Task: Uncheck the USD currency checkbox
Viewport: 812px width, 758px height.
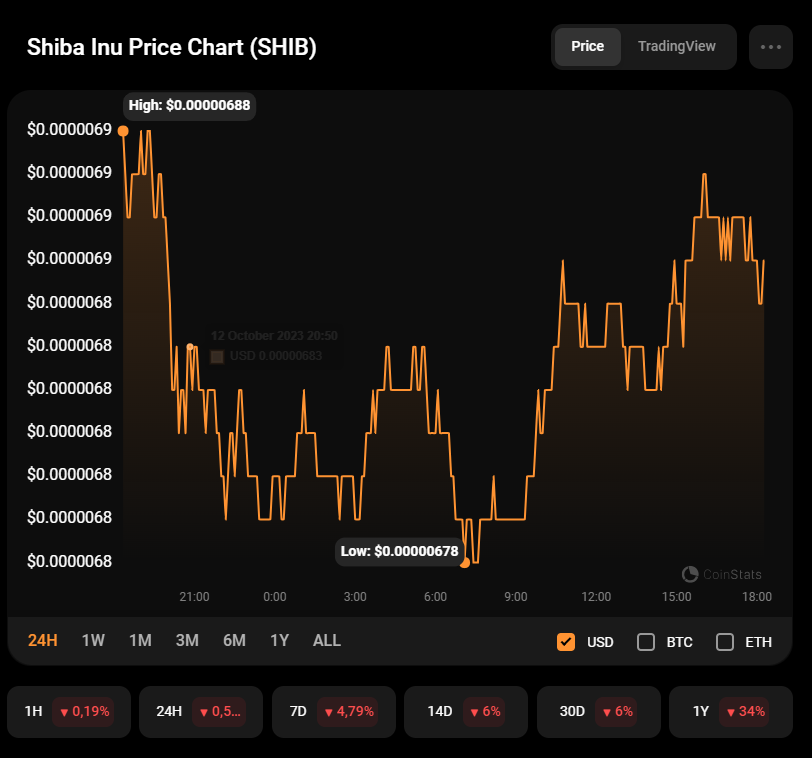Action: pyautogui.click(x=566, y=642)
